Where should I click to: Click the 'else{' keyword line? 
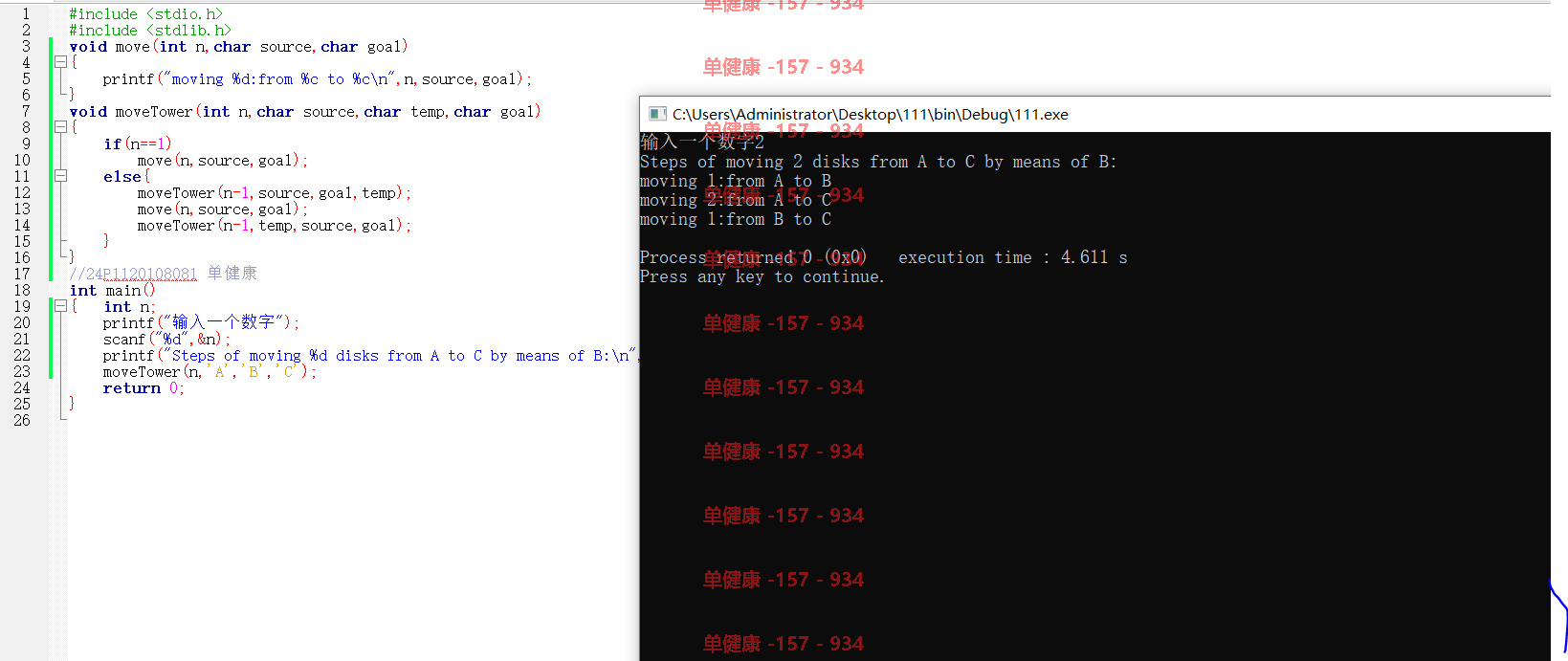(126, 177)
